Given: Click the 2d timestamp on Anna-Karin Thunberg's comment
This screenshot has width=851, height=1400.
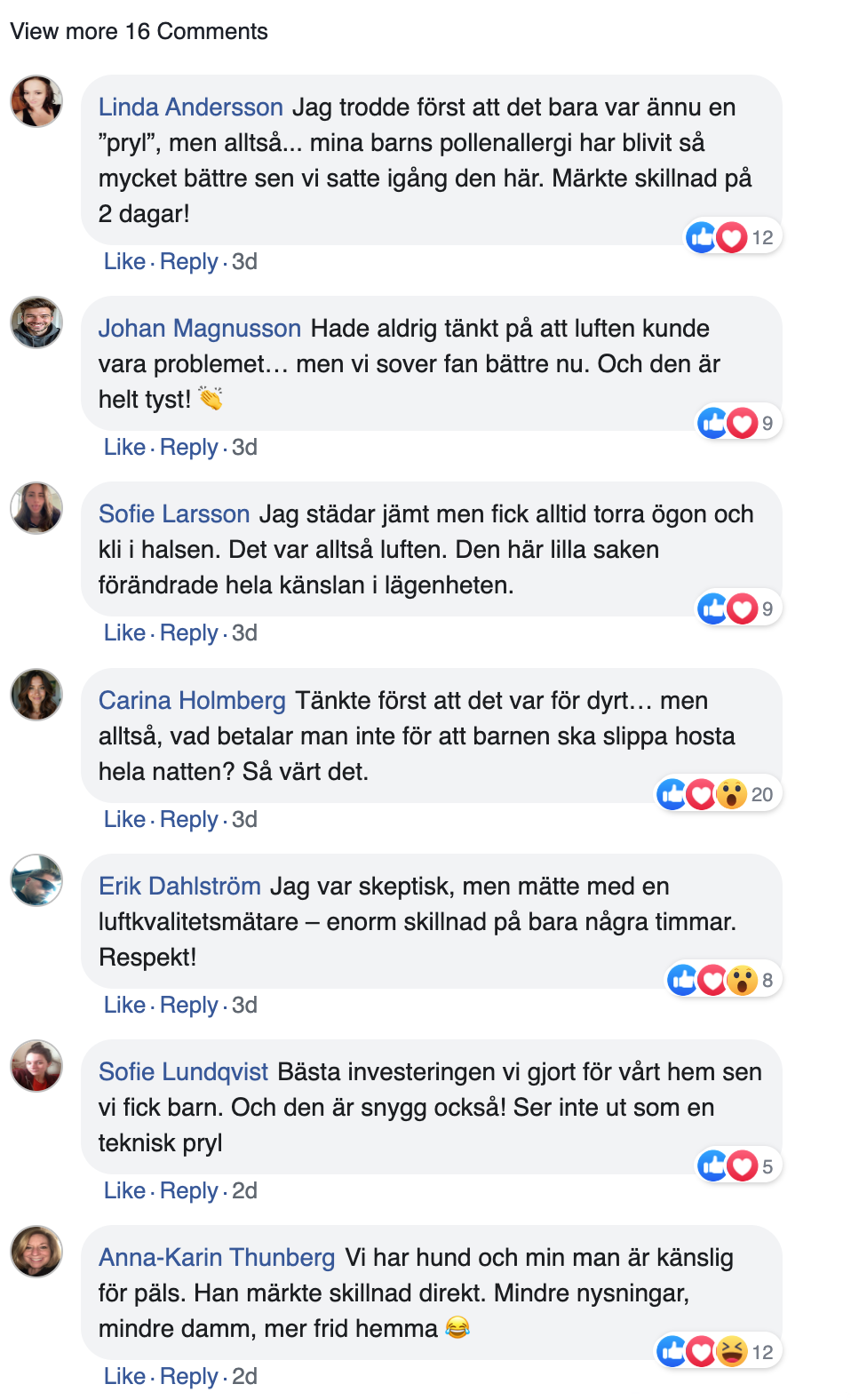Looking at the screenshot, I should tap(244, 1376).
